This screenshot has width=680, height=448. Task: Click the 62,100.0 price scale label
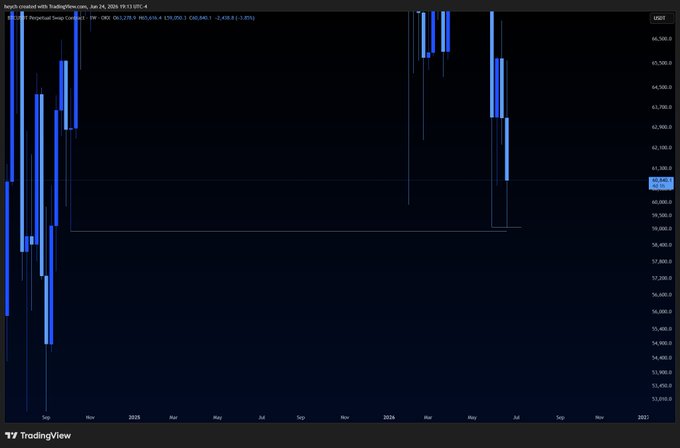click(x=662, y=148)
